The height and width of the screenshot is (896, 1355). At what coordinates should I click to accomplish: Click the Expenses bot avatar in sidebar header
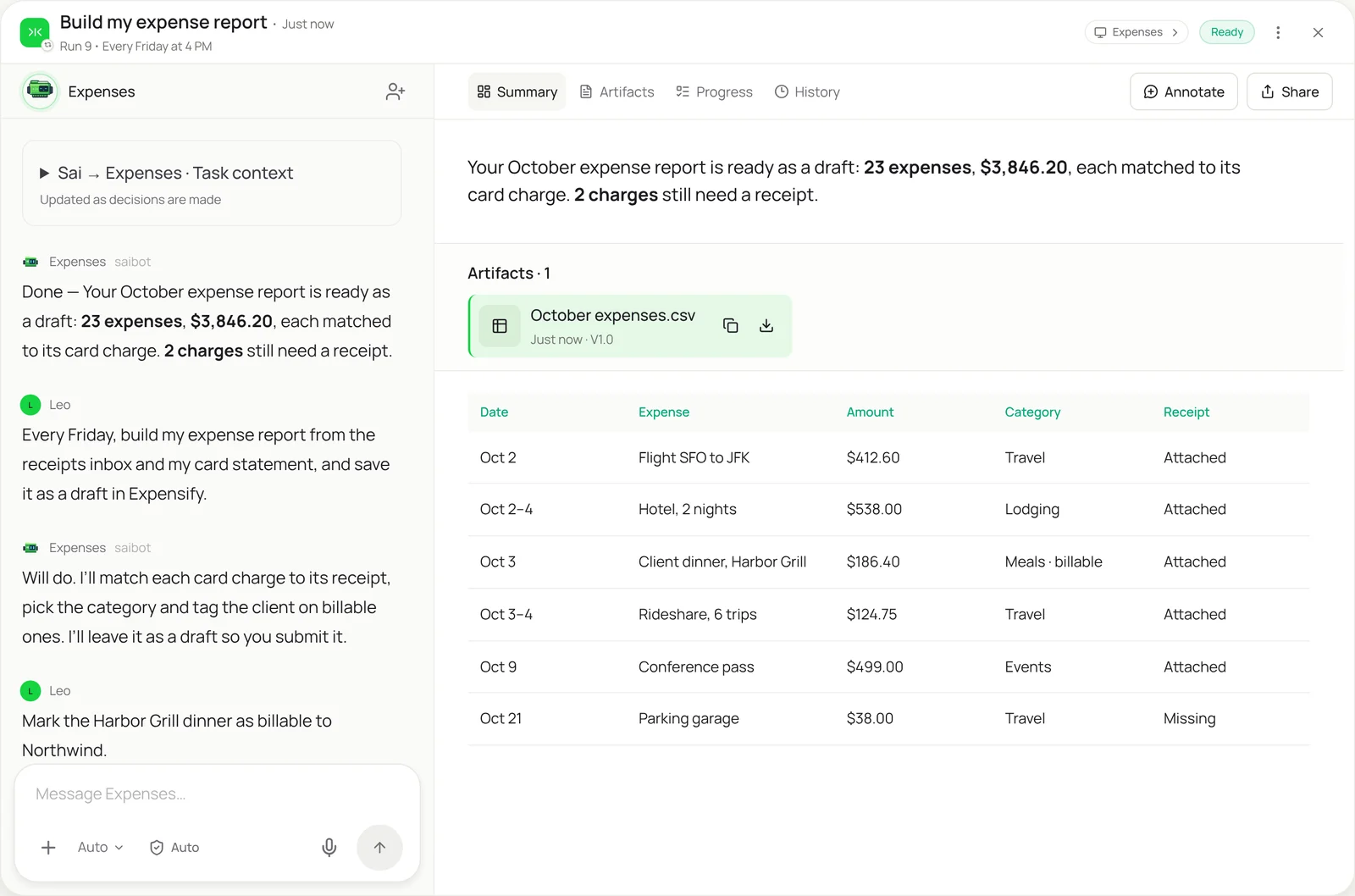click(x=40, y=91)
